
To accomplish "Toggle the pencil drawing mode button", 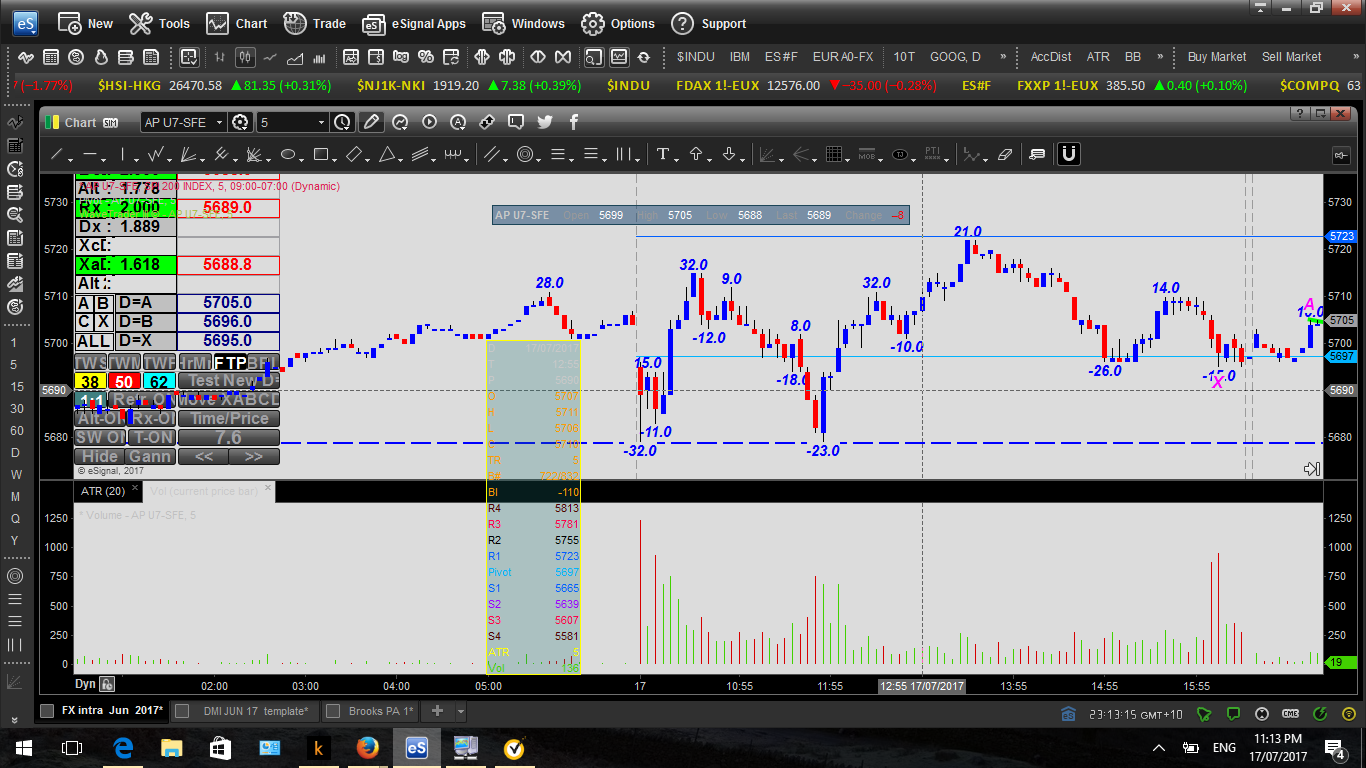I will point(371,122).
